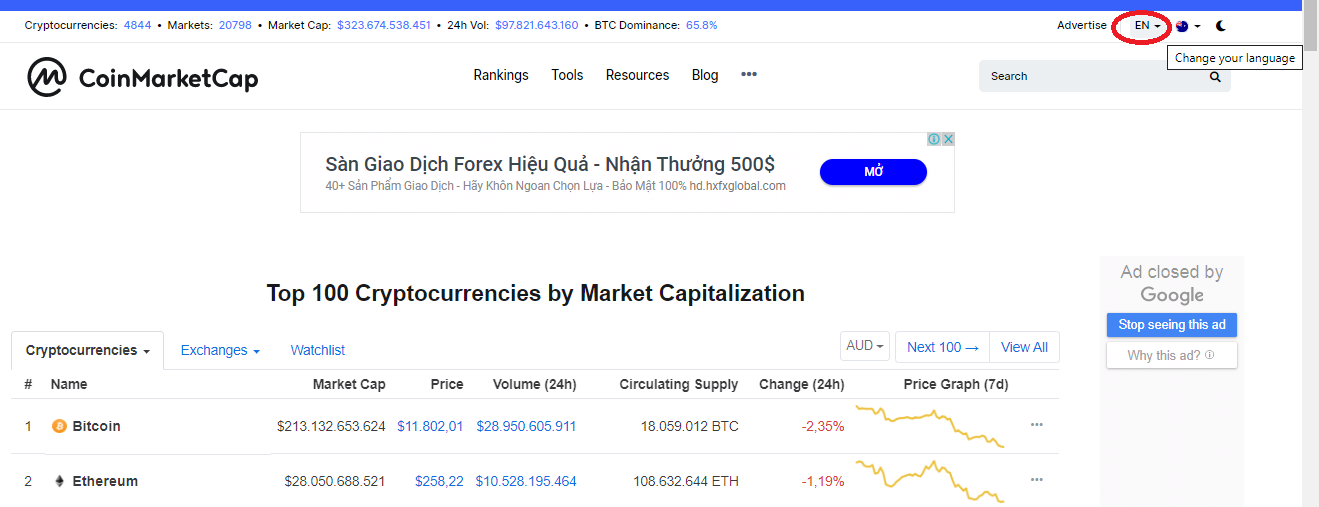
Task: Sort table by Volume (24h) column
Action: click(534, 384)
